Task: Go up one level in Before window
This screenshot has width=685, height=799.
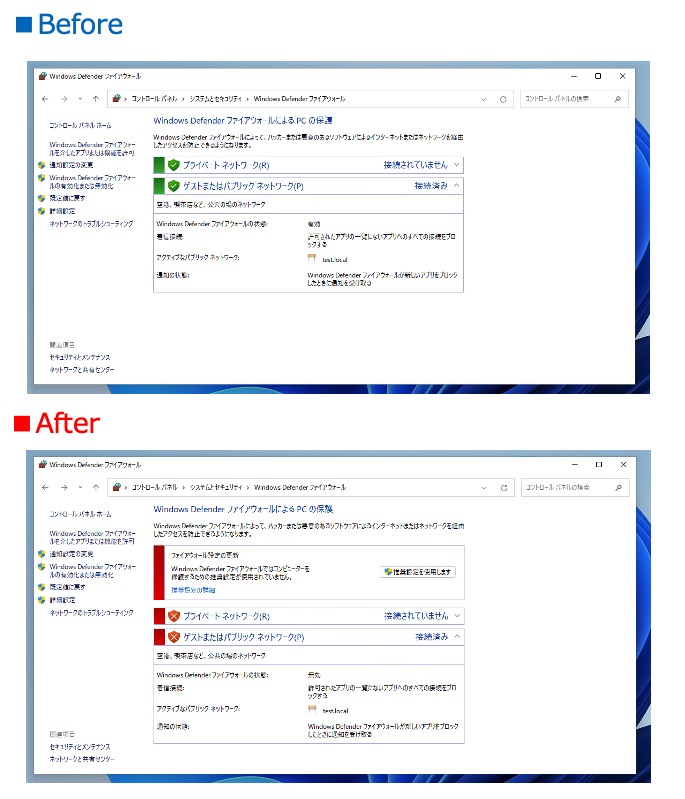Action: (x=96, y=99)
